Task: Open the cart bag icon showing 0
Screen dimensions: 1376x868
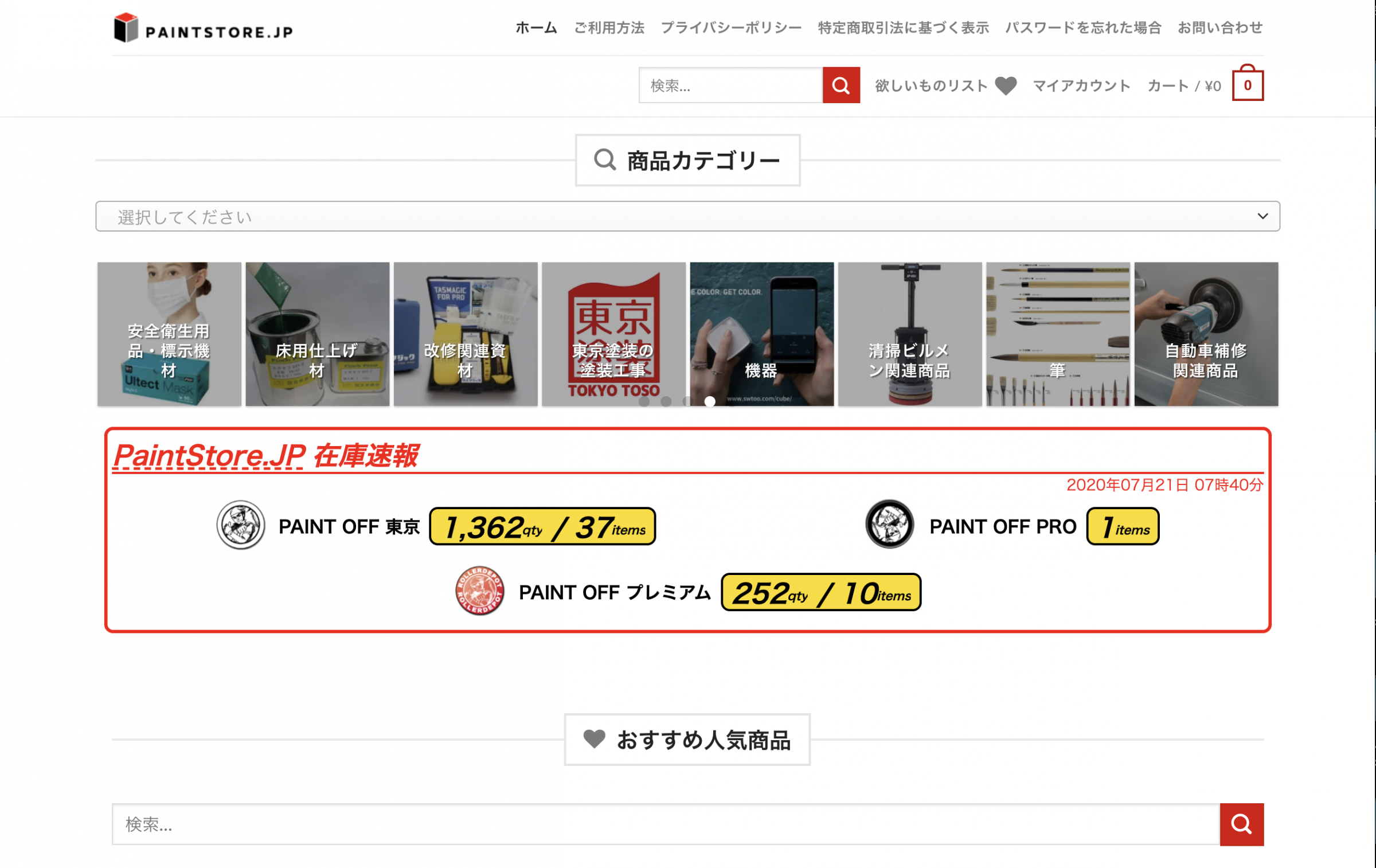Action: click(x=1248, y=83)
